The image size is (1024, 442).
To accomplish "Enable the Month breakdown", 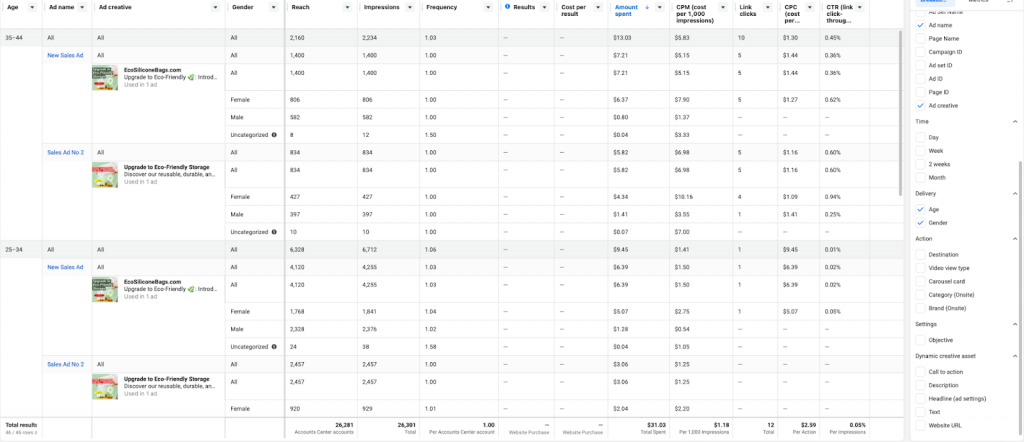I will 920,177.
